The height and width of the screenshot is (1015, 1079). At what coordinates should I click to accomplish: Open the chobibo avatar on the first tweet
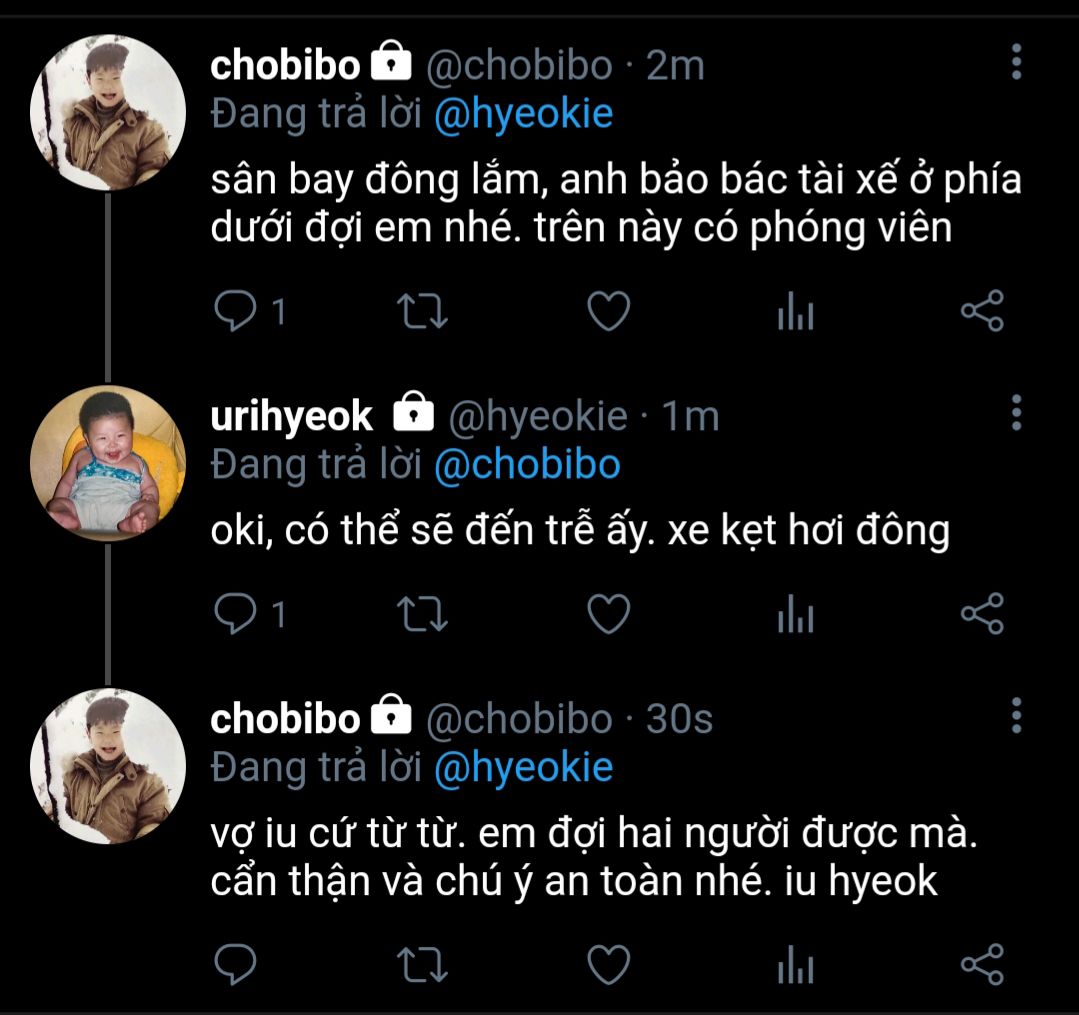(x=108, y=113)
